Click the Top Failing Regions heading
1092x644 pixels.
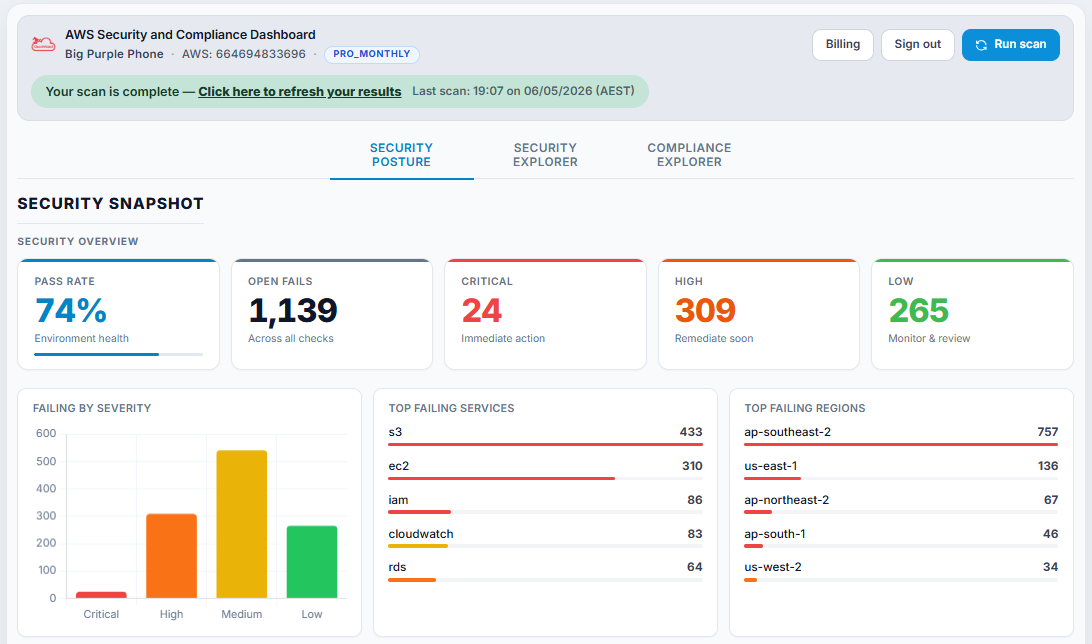pos(804,408)
